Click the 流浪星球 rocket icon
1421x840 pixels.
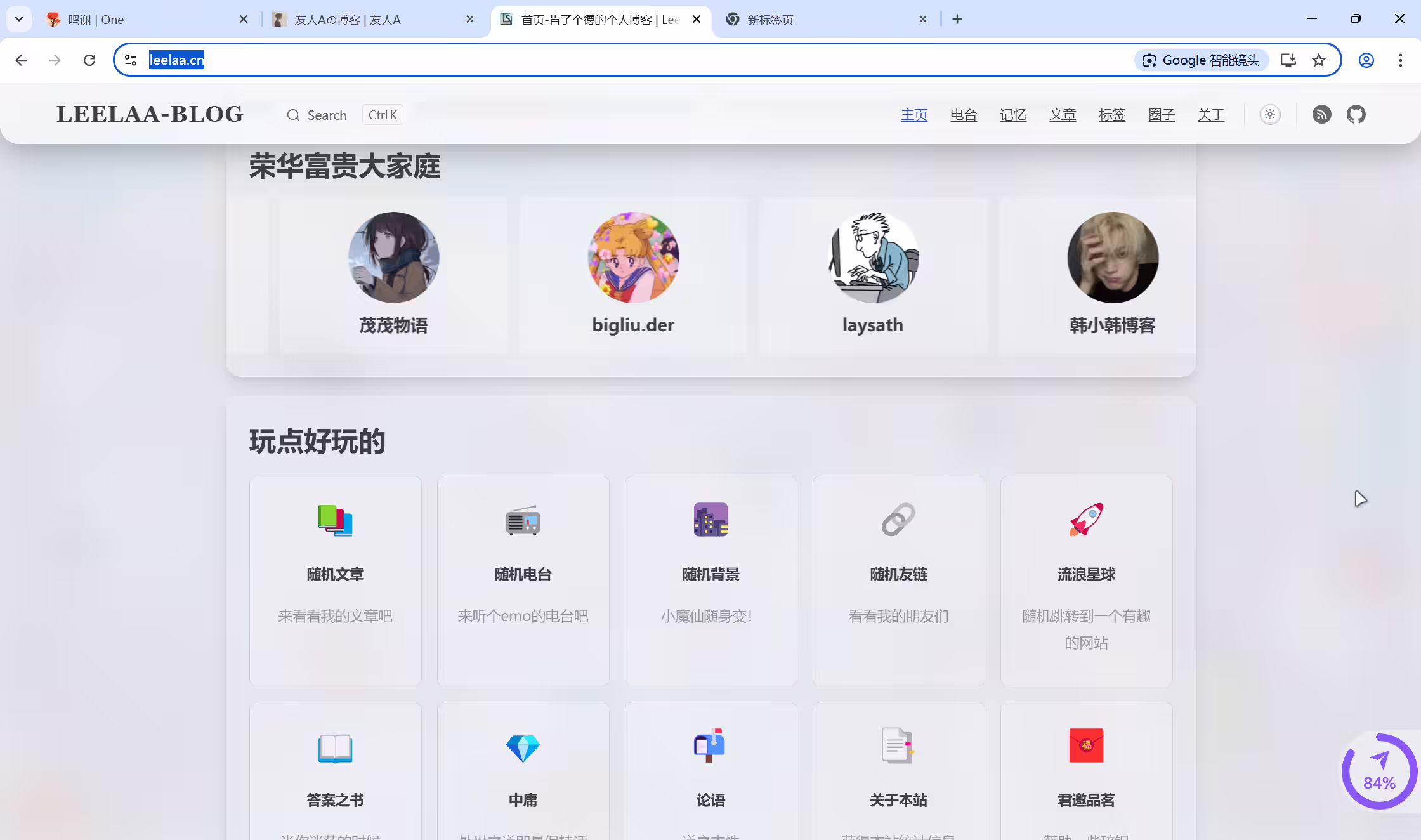[x=1086, y=520]
